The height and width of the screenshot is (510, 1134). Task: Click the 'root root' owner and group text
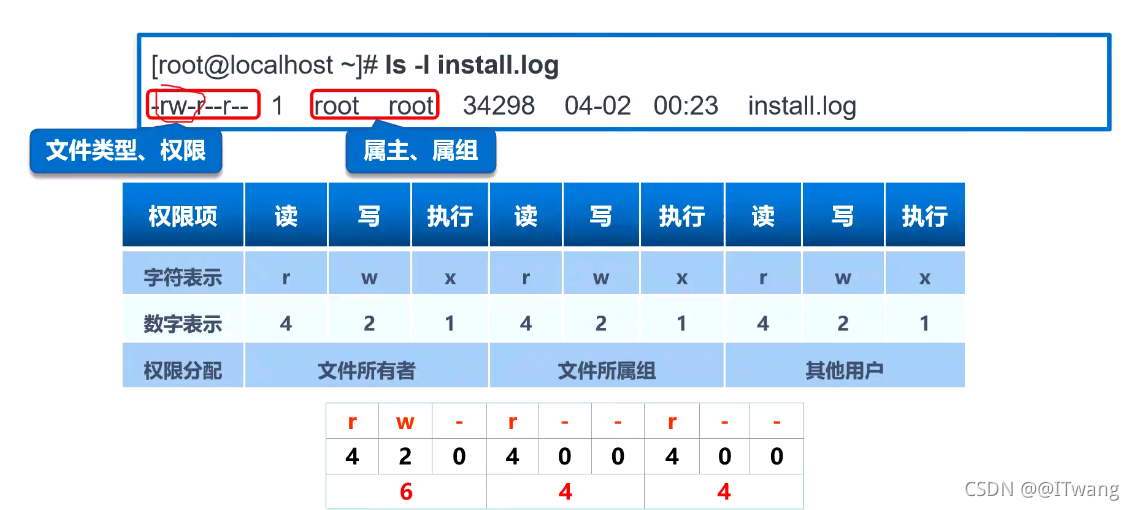374,106
